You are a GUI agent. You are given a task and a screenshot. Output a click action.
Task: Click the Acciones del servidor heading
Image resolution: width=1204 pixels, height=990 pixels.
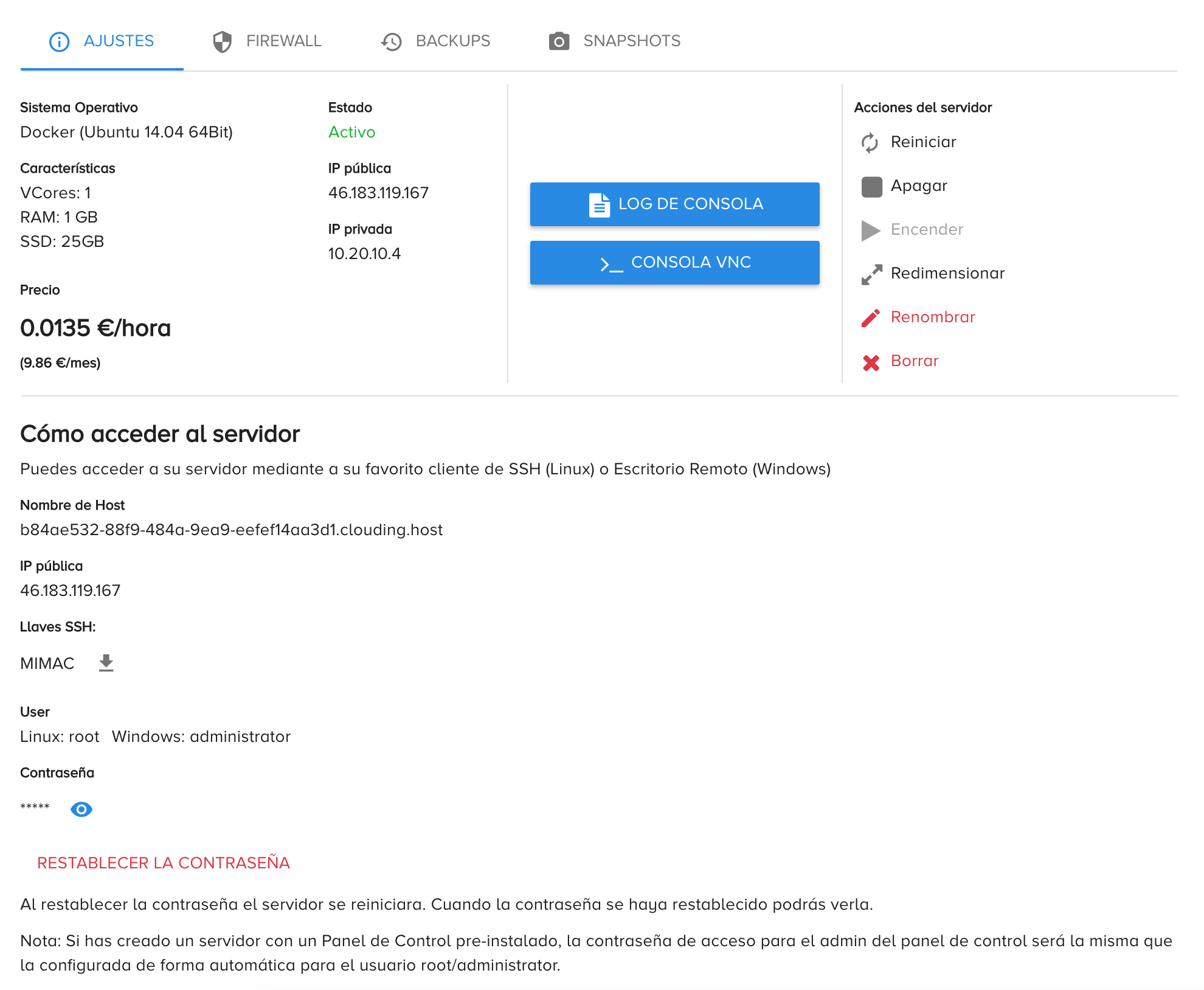pos(923,108)
